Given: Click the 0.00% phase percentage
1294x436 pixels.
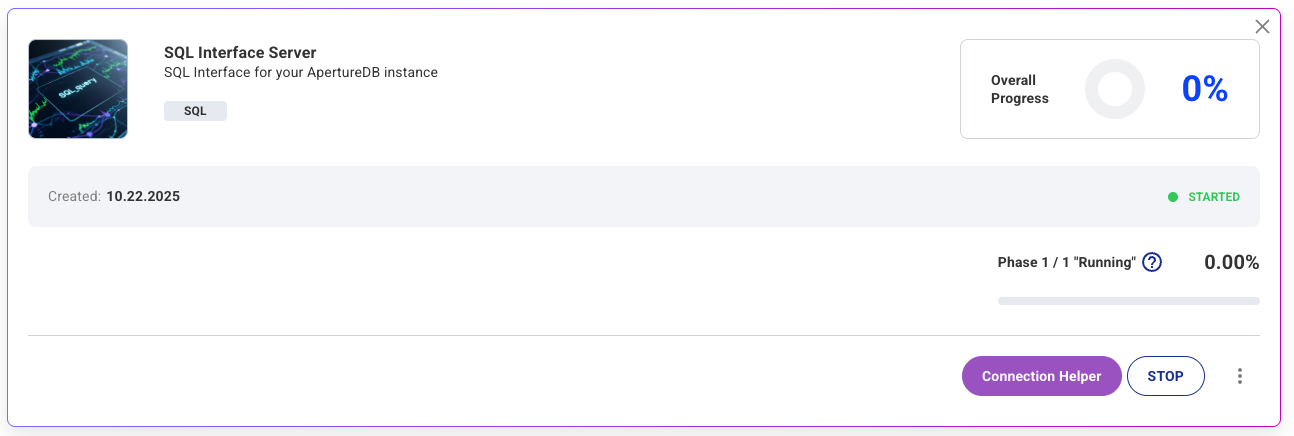Looking at the screenshot, I should (1231, 263).
